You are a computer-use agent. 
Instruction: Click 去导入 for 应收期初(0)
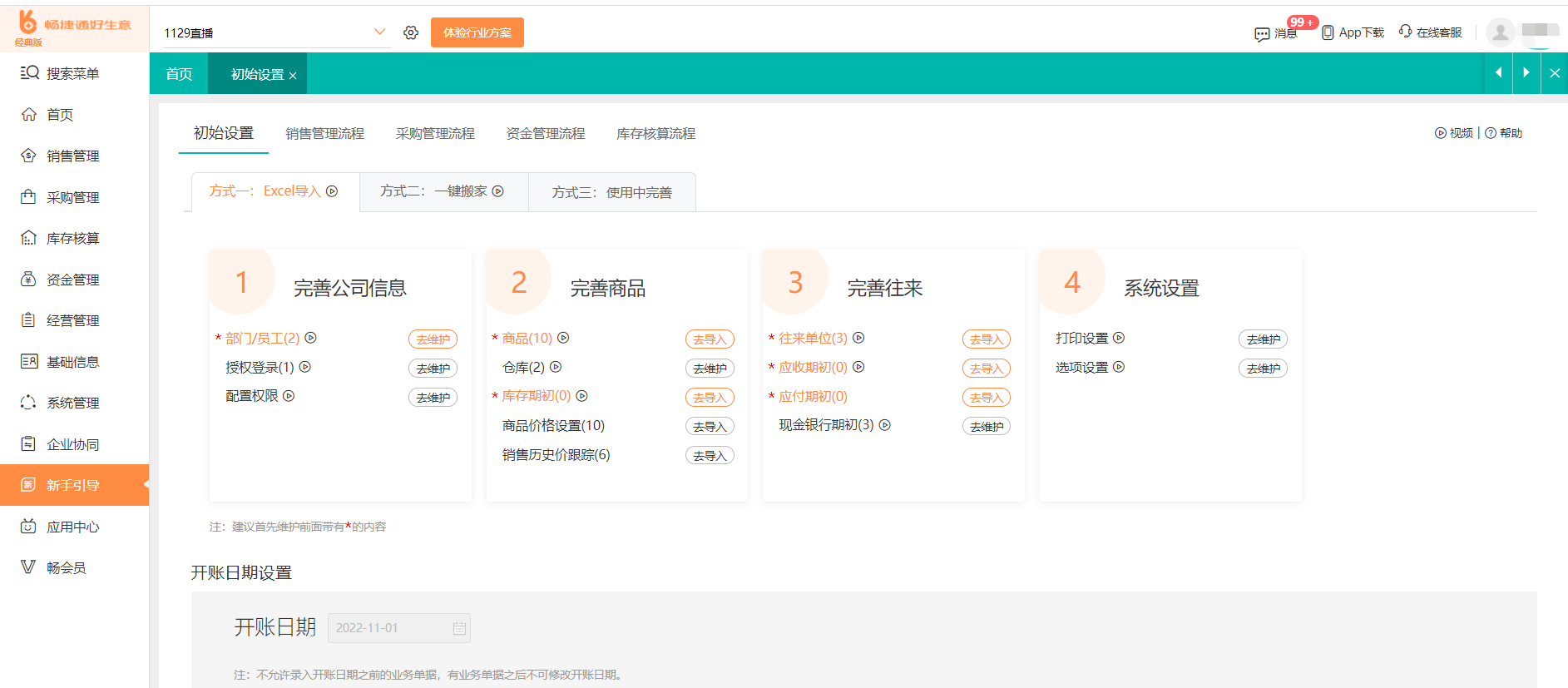[x=987, y=369]
